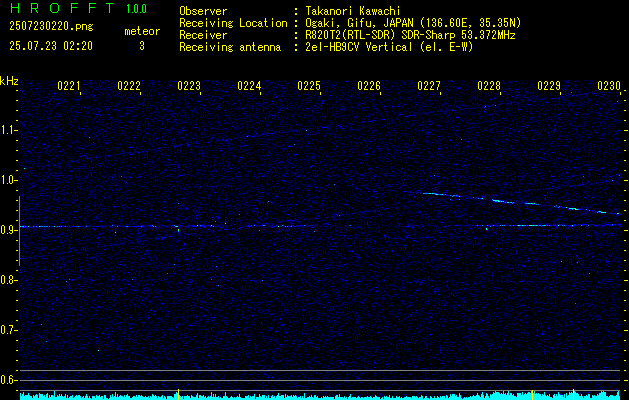Click the yellow meteor tick below 0223
629x400 pixels.
tap(178, 394)
